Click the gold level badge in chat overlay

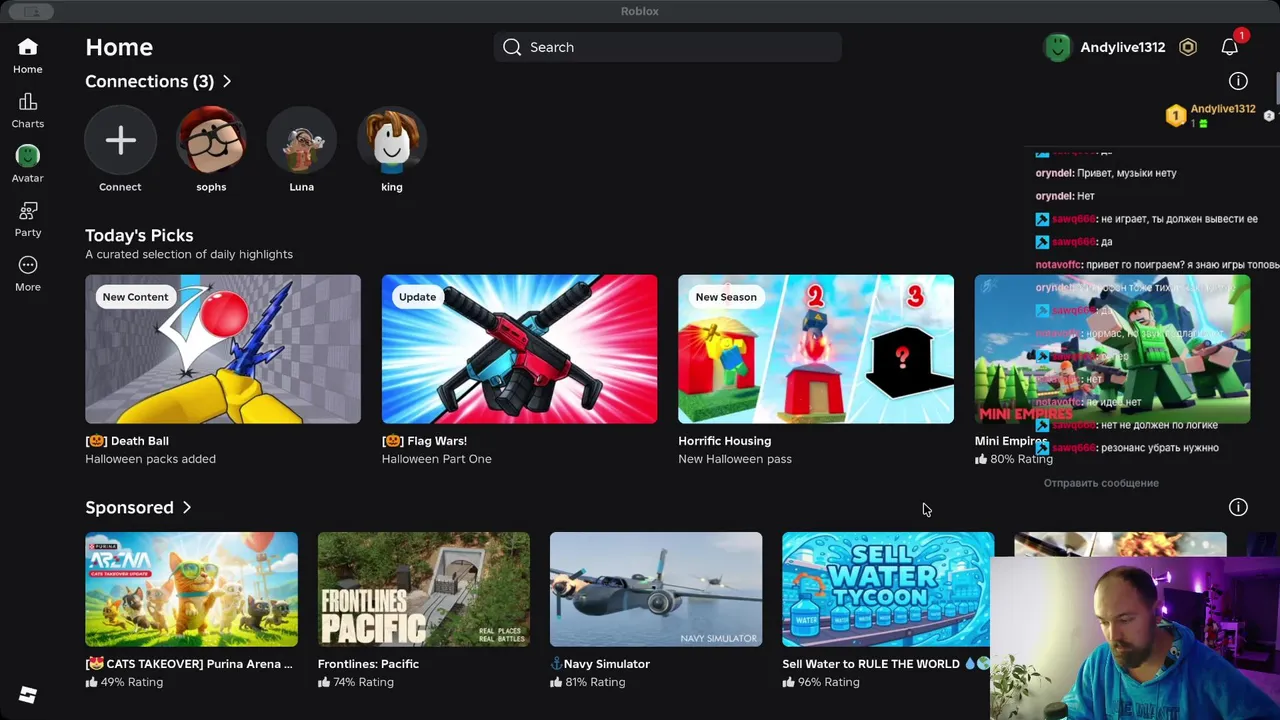tap(1176, 115)
